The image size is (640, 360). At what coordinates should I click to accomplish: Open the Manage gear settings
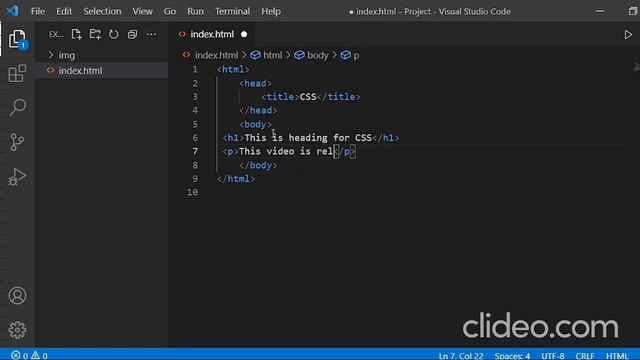point(17,330)
